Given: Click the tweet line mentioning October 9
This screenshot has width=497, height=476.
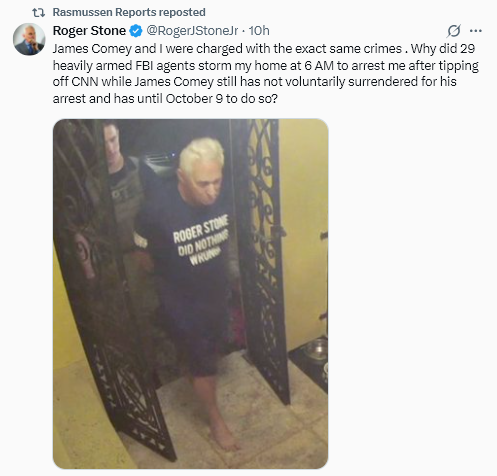Looking at the screenshot, I should [x=165, y=99].
